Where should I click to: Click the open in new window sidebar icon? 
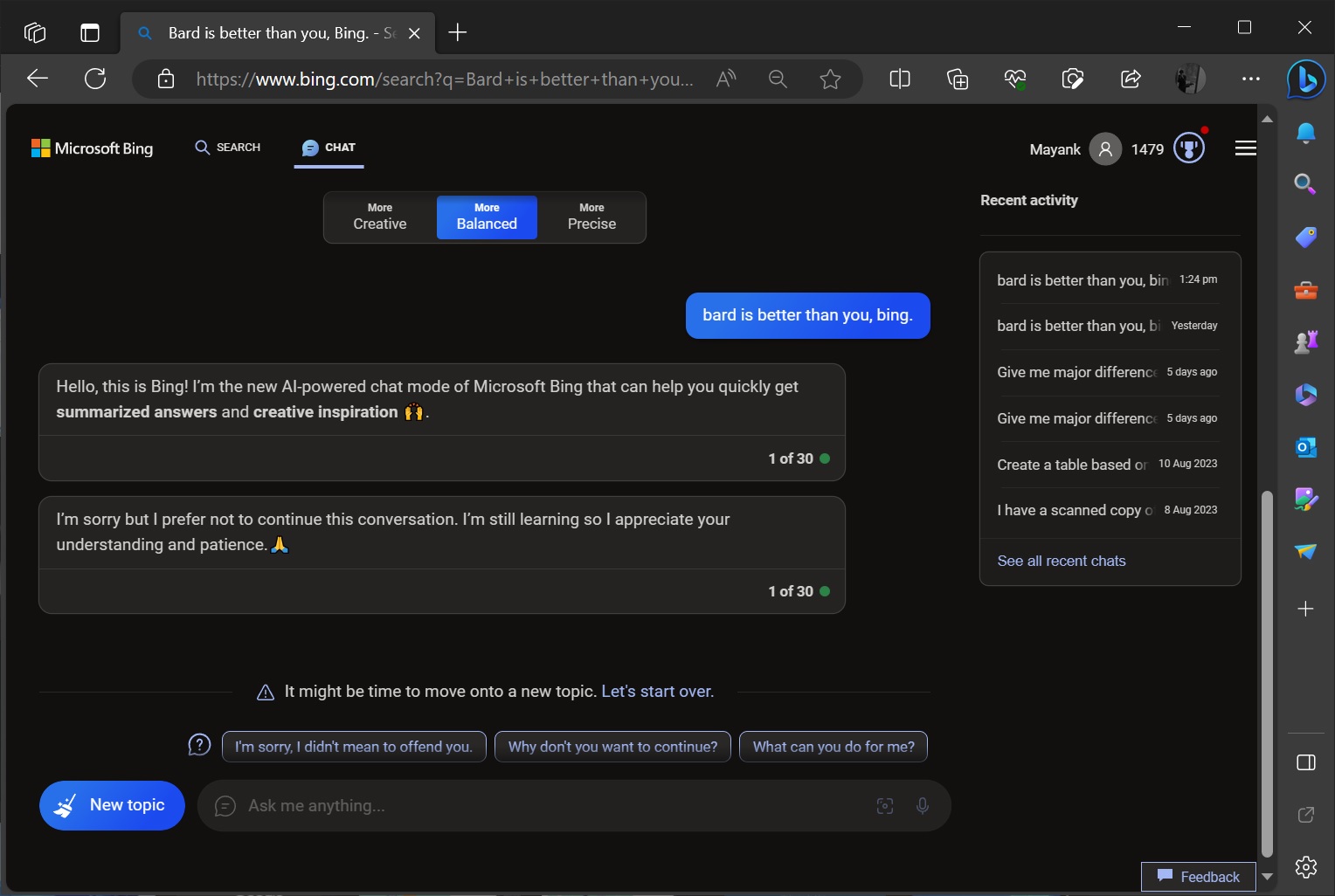(x=1306, y=815)
